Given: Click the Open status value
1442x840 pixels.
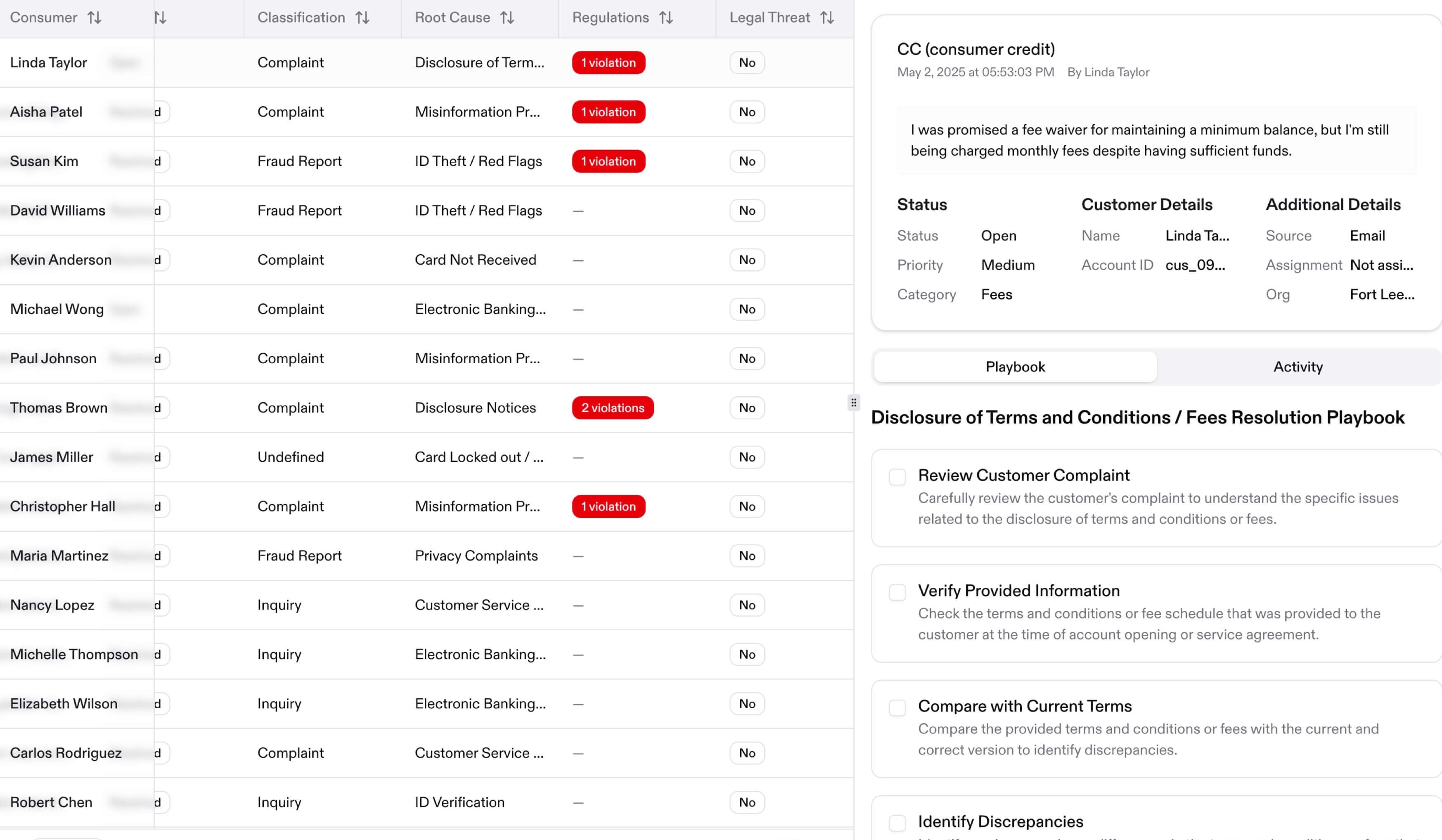Looking at the screenshot, I should click(999, 236).
